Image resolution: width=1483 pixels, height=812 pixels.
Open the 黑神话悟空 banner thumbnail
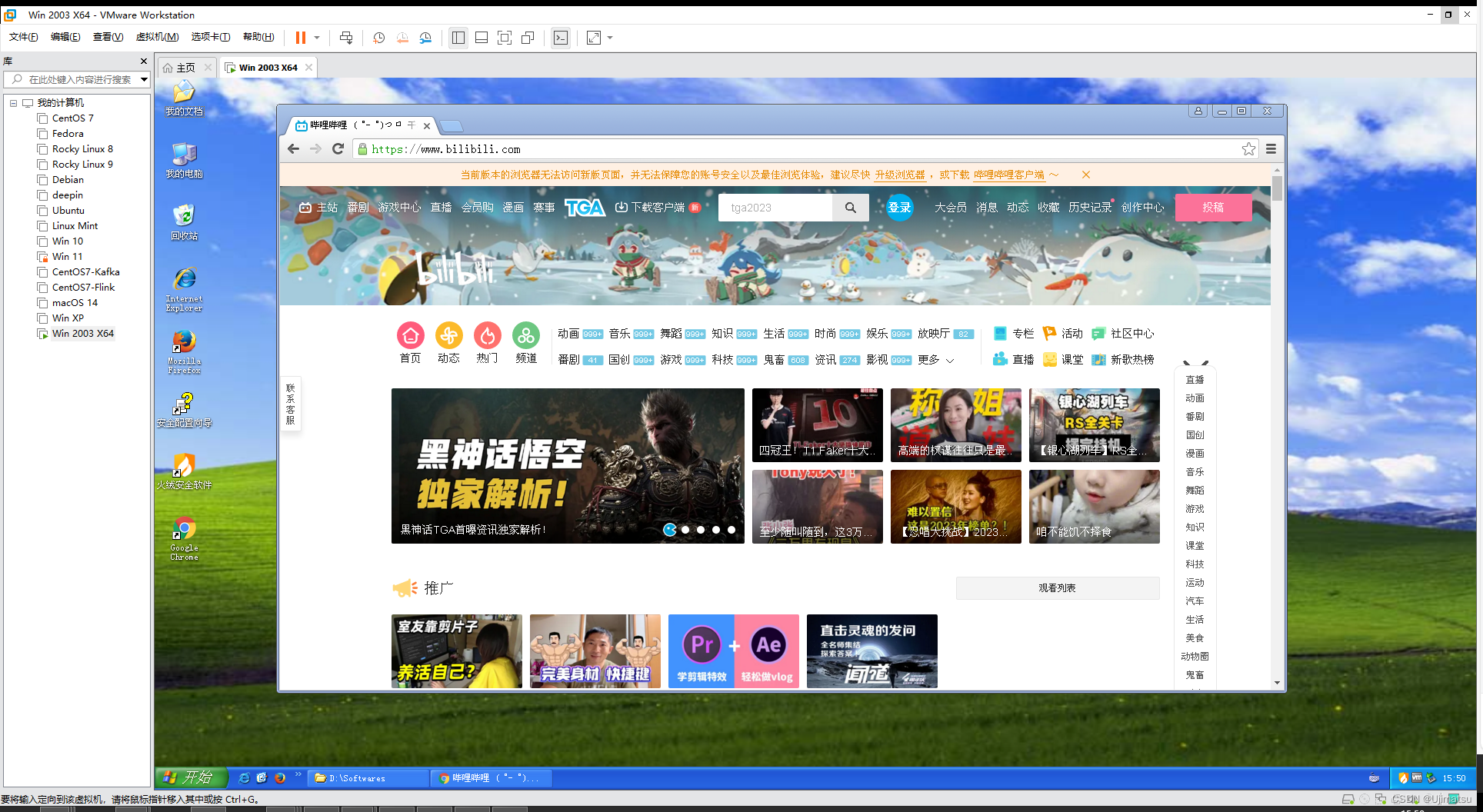[x=568, y=466]
